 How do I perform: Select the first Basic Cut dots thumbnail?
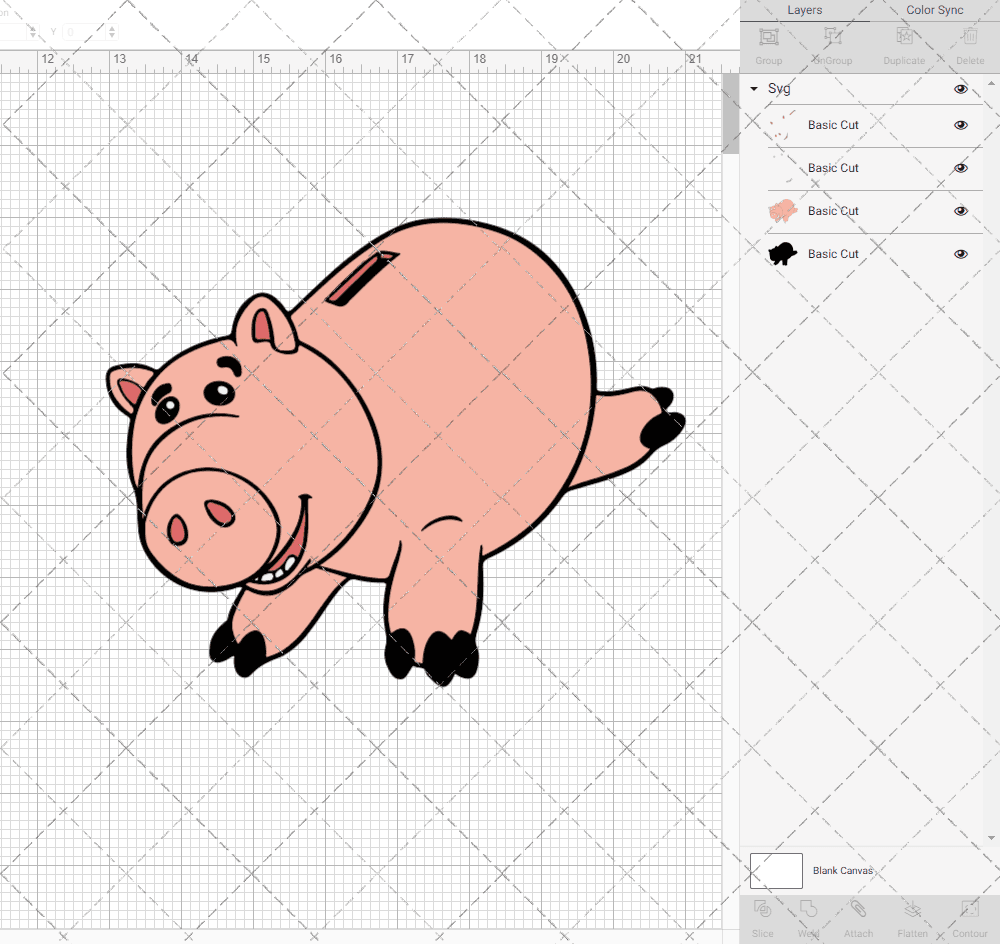(x=783, y=125)
